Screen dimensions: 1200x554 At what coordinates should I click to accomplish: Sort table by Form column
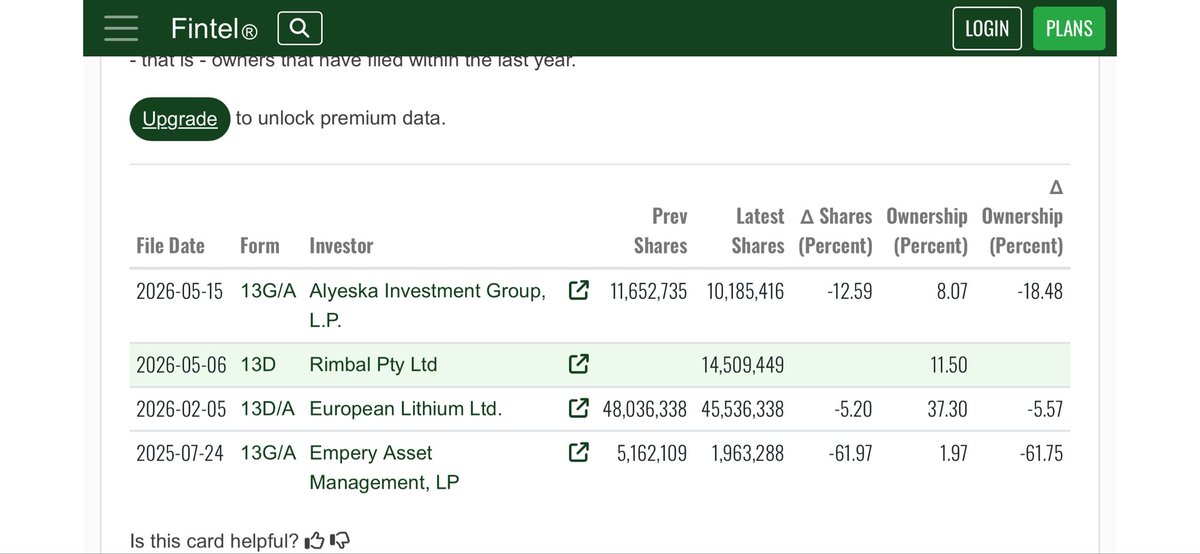[260, 246]
